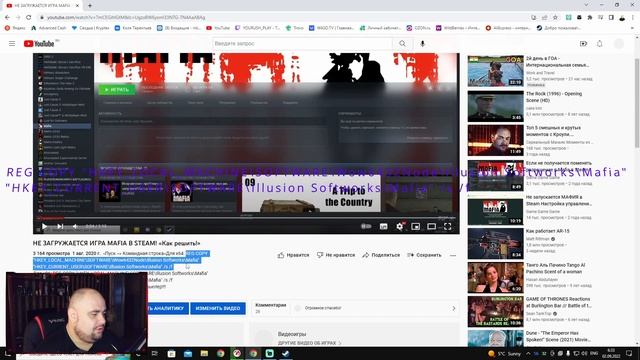Focus the YouTube search input field
640x360 pixels.
pos(302,43)
